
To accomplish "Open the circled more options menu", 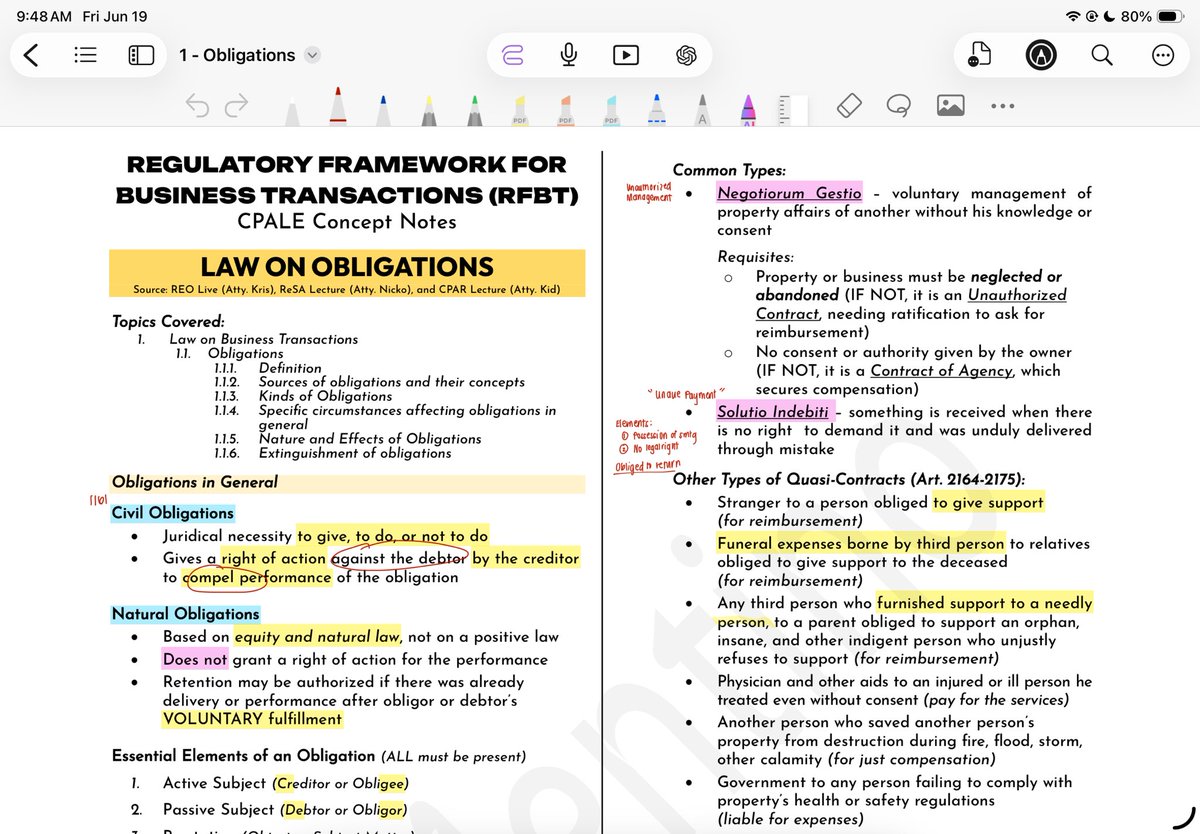I will pos(1163,55).
